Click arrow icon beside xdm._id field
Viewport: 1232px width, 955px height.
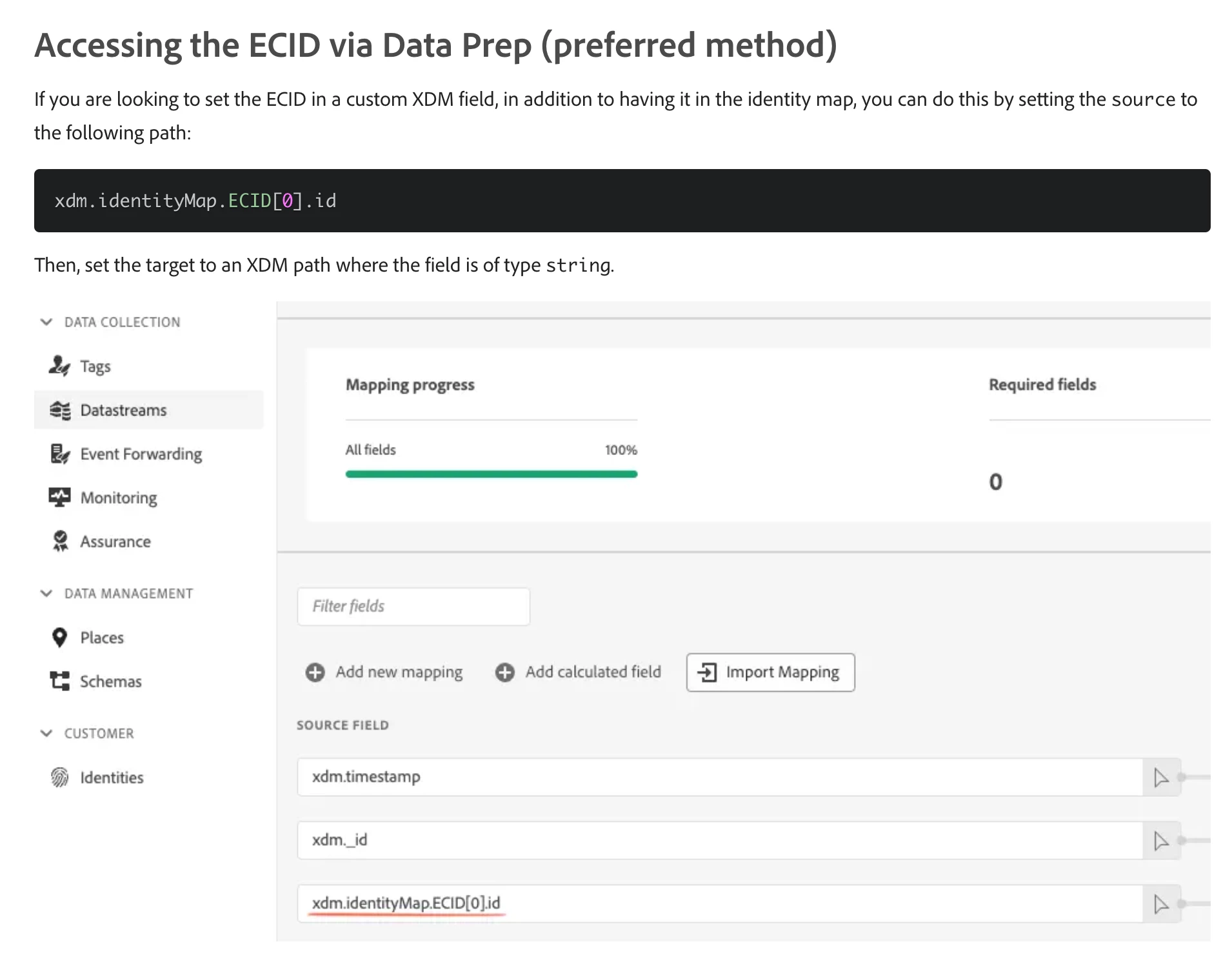coord(1161,841)
